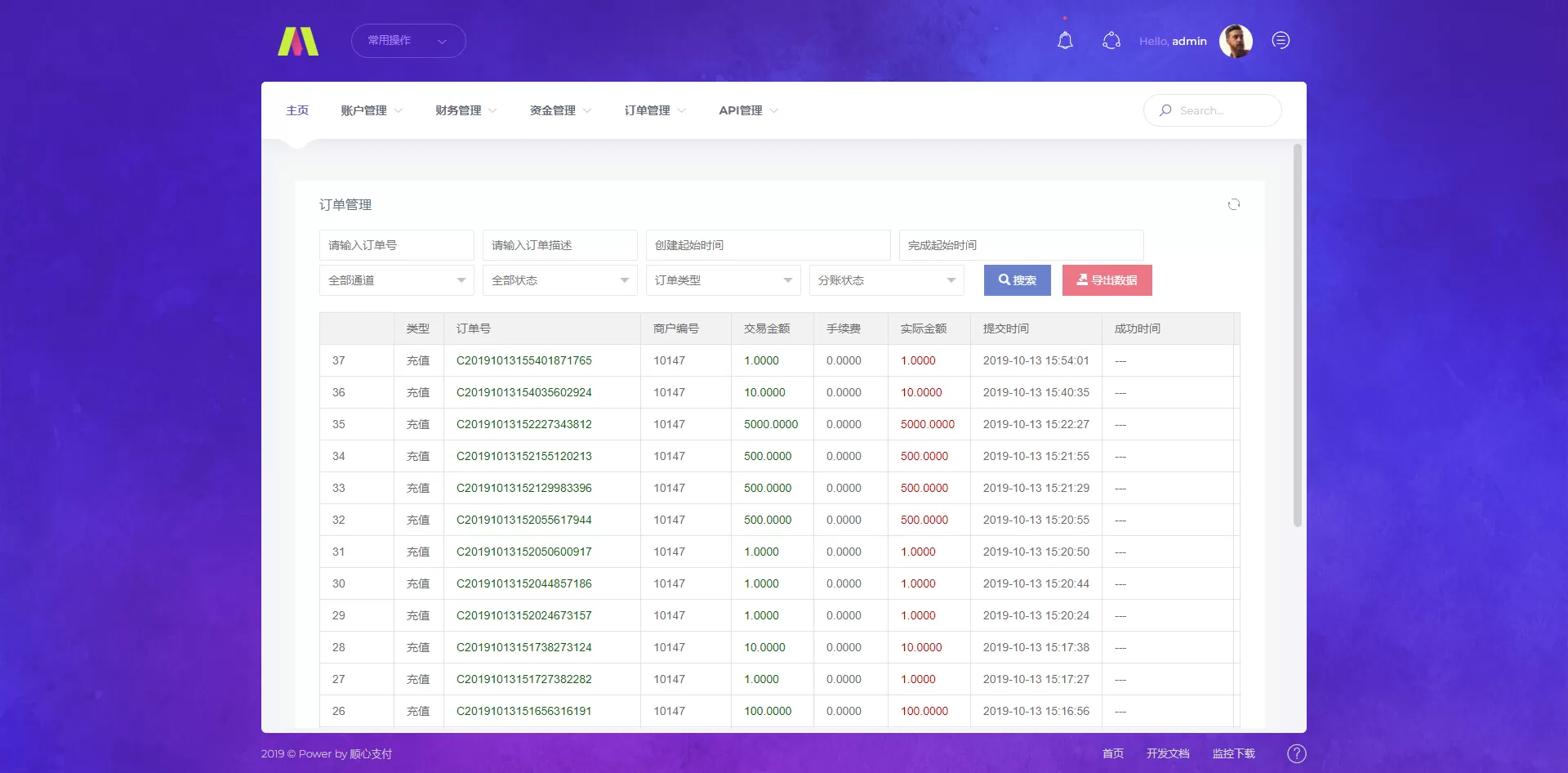Select the 主页 navigation tab

pos(297,110)
